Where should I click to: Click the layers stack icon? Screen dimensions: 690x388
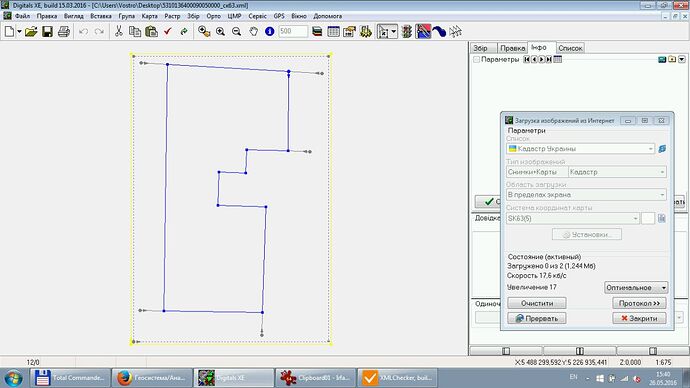pos(317,32)
